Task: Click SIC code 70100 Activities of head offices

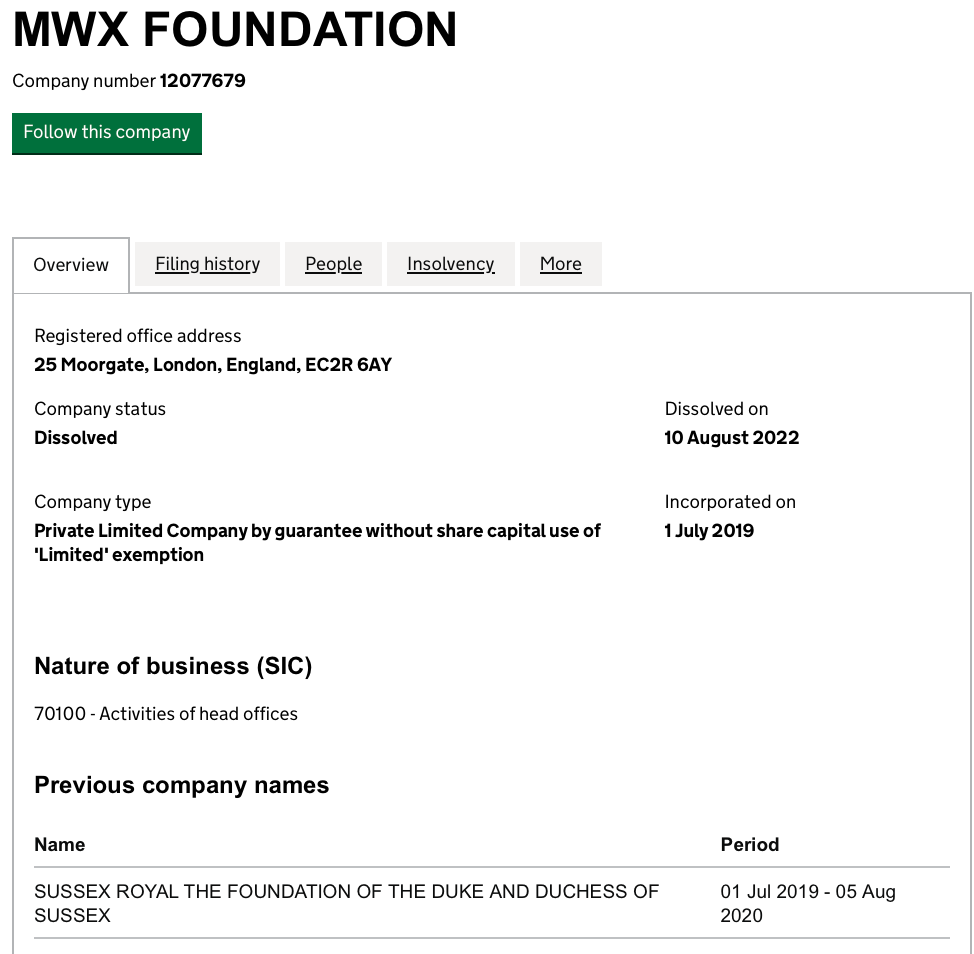Action: point(166,714)
